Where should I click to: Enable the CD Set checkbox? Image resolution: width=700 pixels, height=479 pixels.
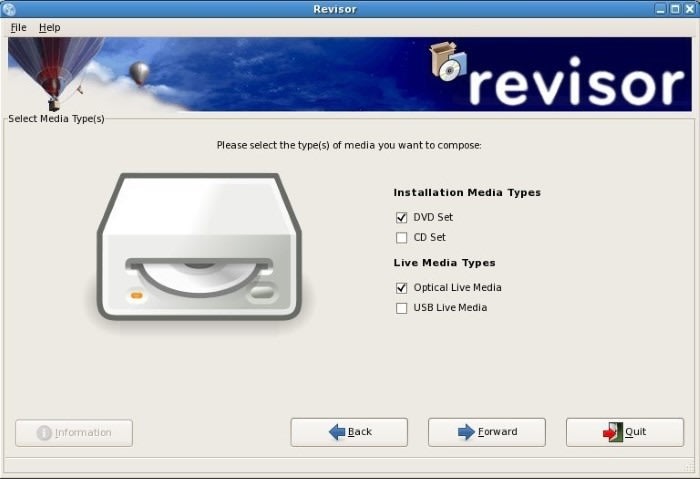tap(401, 237)
